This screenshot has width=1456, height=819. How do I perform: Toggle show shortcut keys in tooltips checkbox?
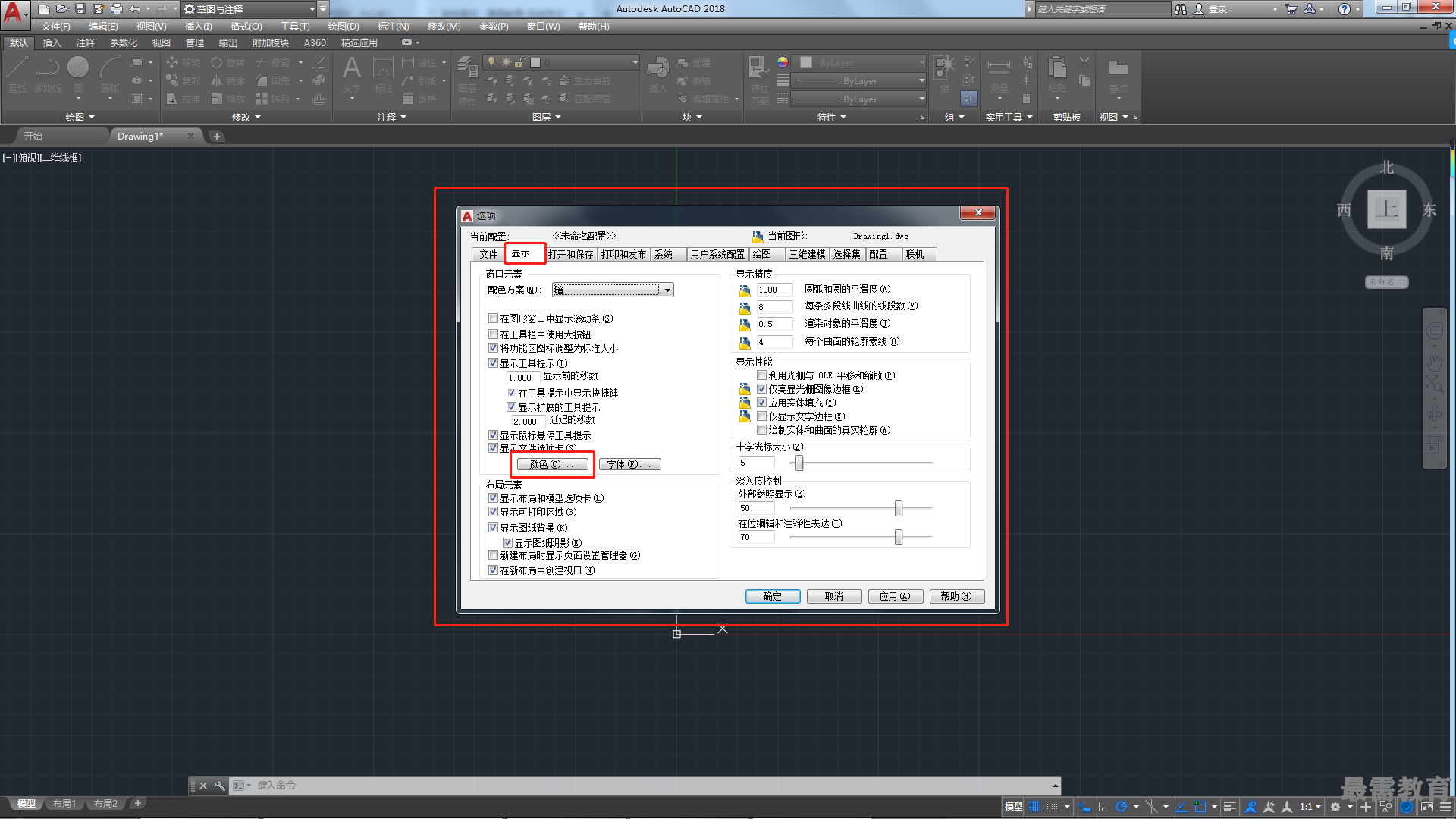pos(512,393)
